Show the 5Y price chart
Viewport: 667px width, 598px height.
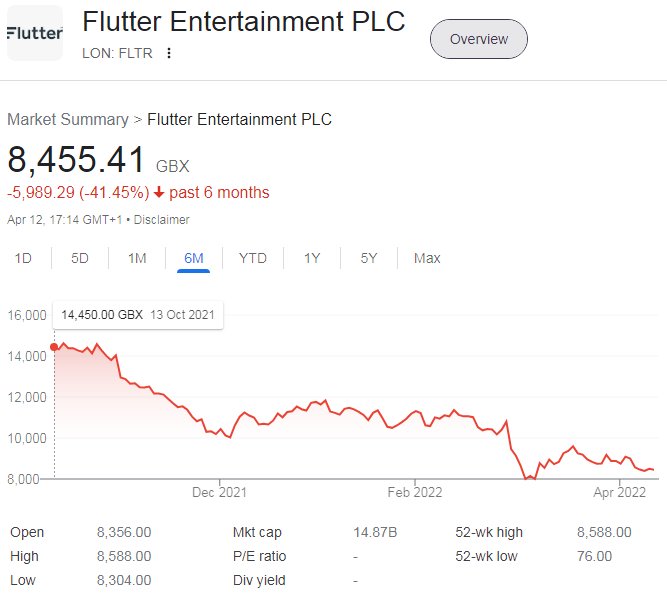[369, 258]
